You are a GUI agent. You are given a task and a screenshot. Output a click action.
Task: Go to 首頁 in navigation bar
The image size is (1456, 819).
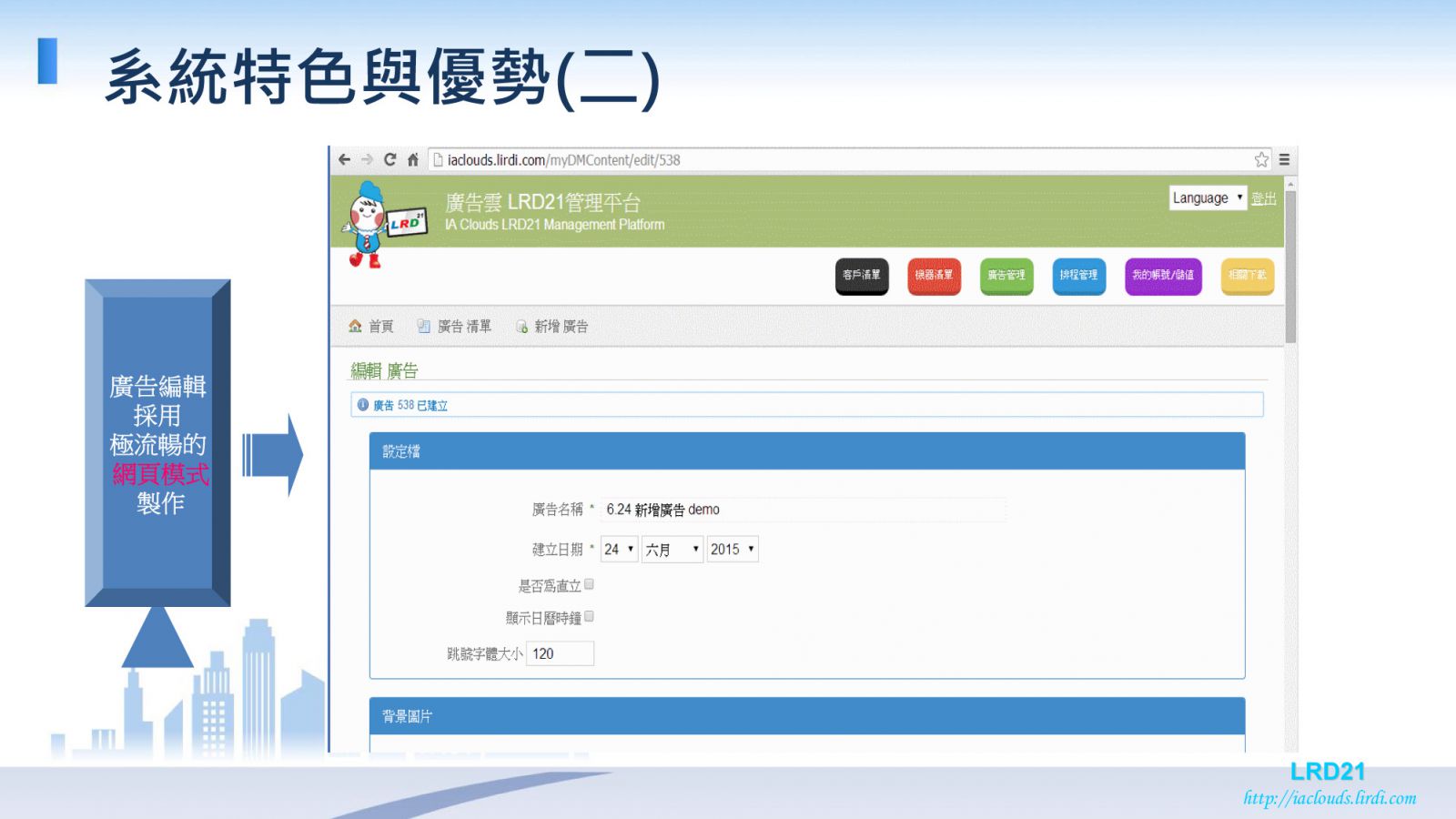click(380, 326)
